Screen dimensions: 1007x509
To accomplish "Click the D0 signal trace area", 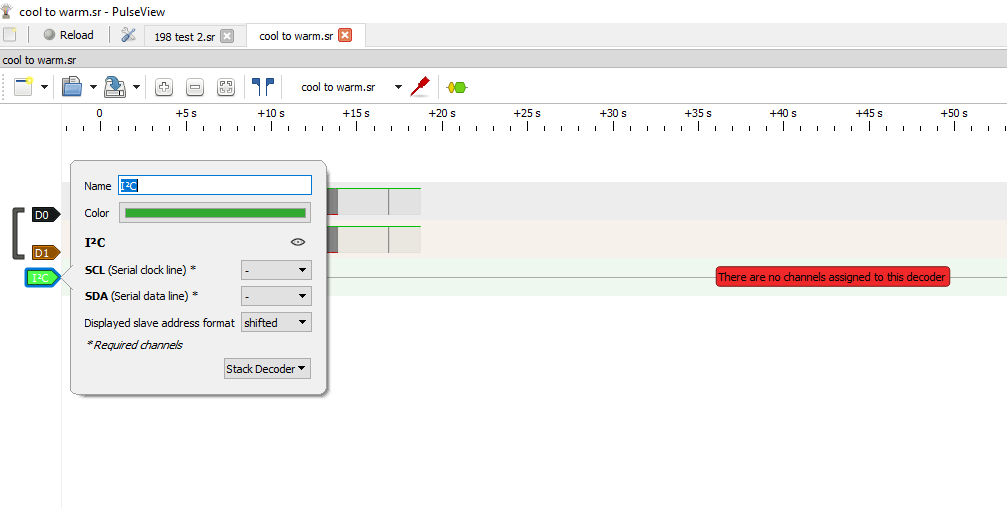I will tap(372, 202).
